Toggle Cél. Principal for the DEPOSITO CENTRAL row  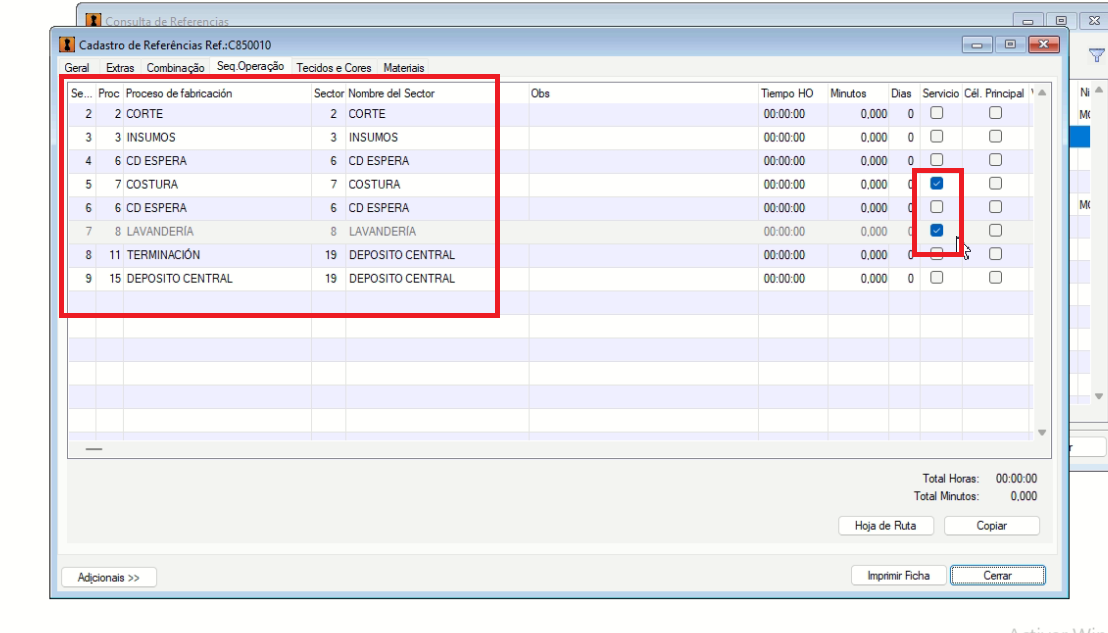click(x=995, y=278)
